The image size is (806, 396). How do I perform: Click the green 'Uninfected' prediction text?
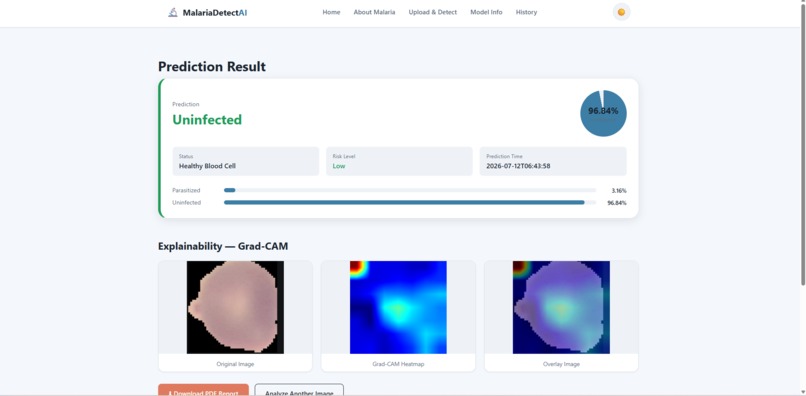[207, 120]
